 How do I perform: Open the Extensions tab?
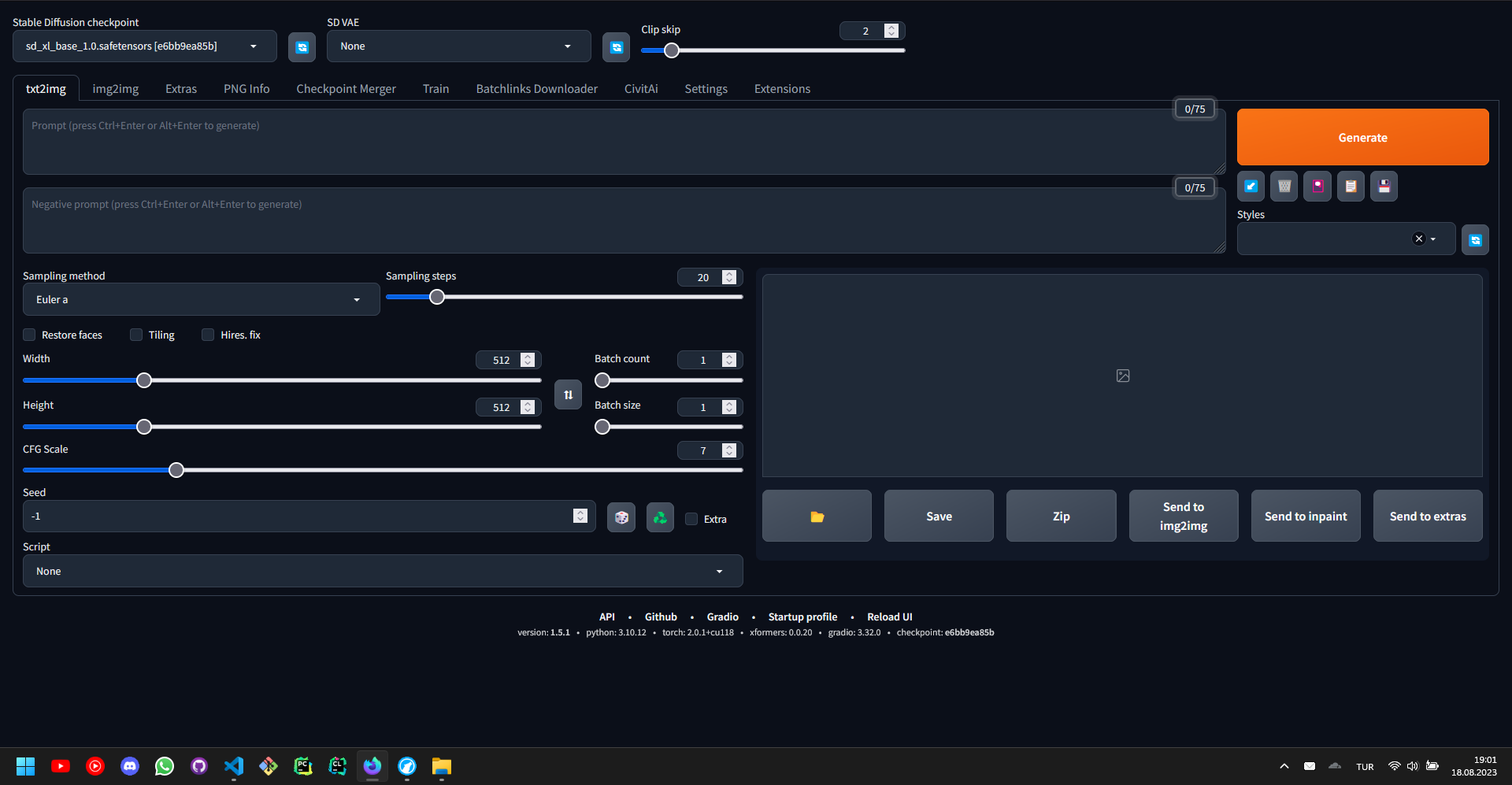point(782,89)
